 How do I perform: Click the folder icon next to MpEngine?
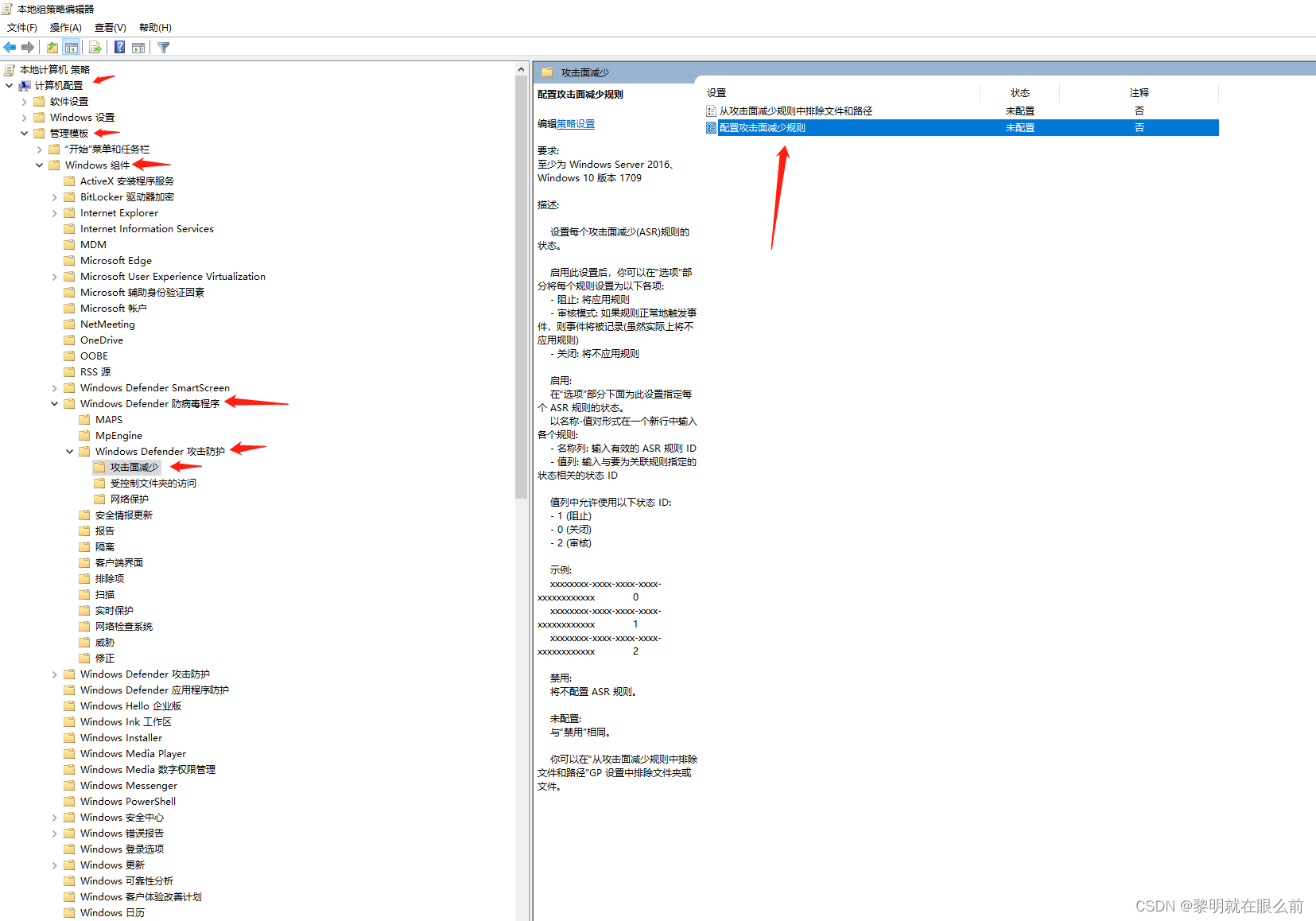coord(84,436)
